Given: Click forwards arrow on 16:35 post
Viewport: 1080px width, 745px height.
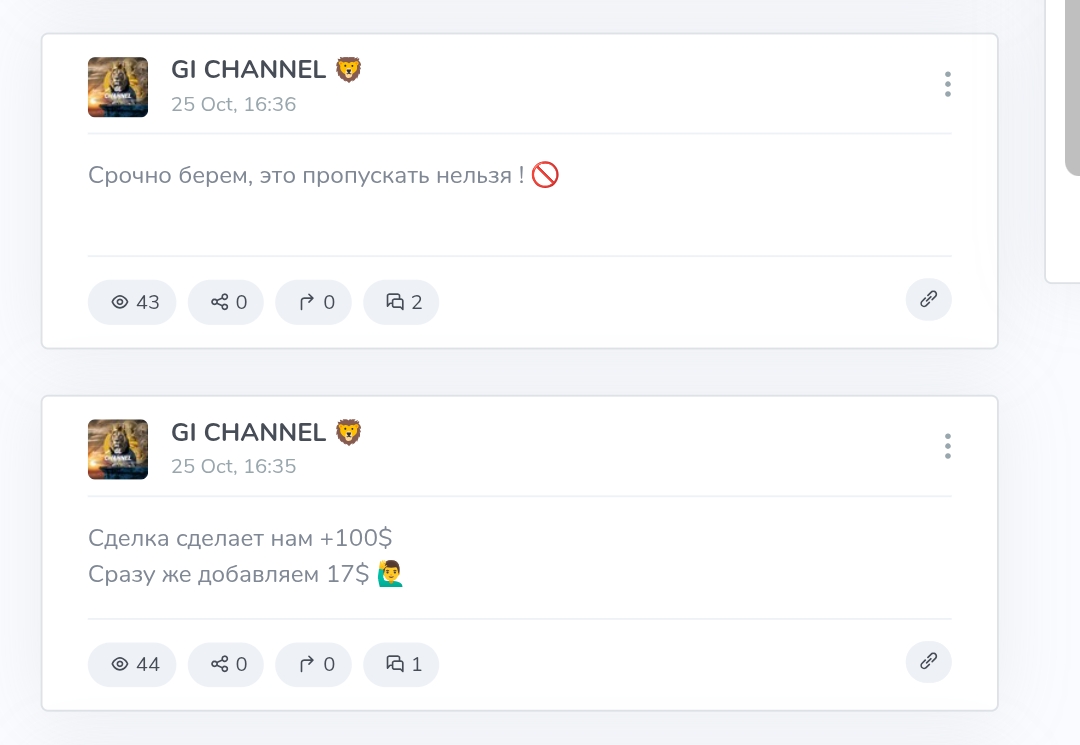Looking at the screenshot, I should 308,664.
